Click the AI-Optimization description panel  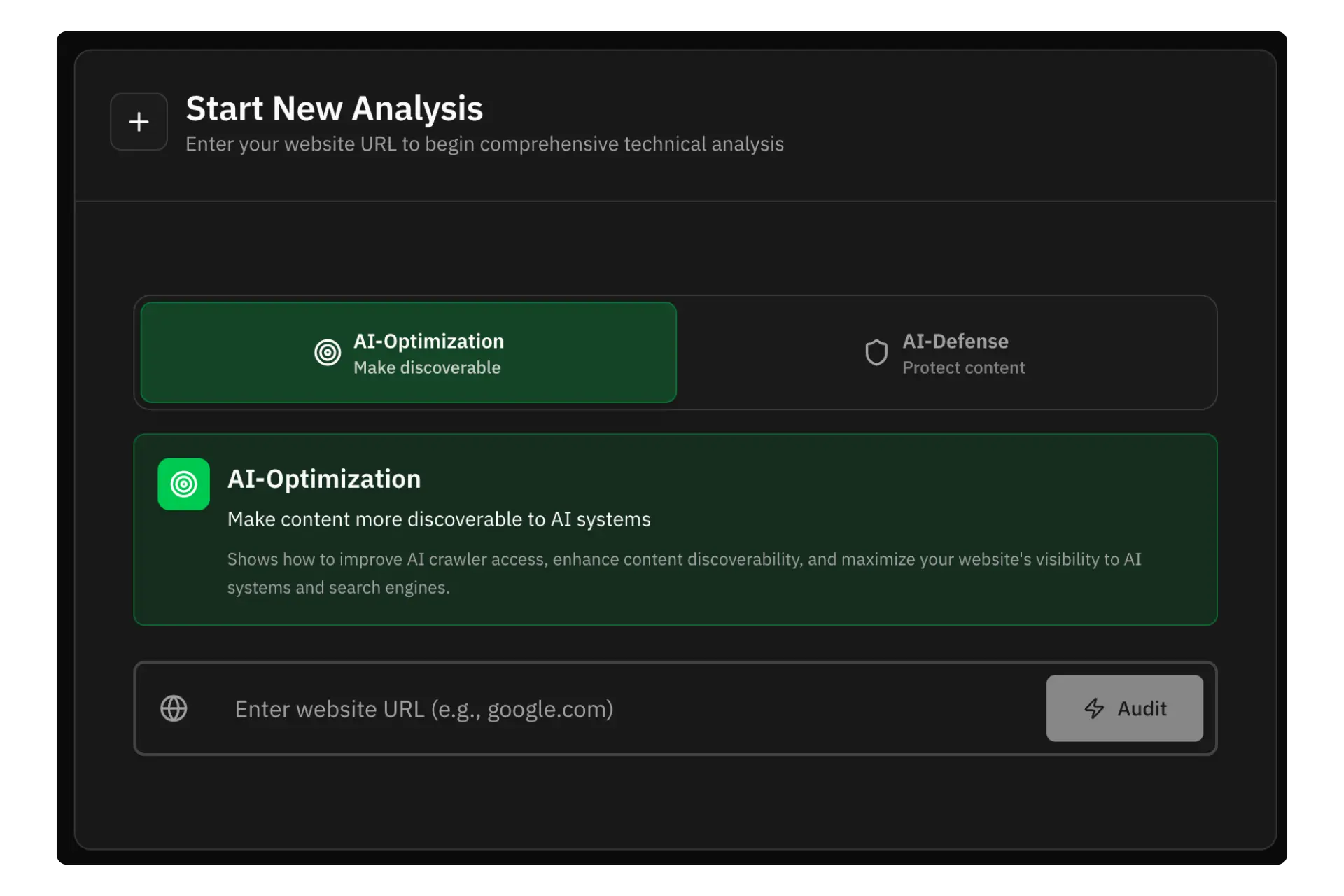(674, 530)
